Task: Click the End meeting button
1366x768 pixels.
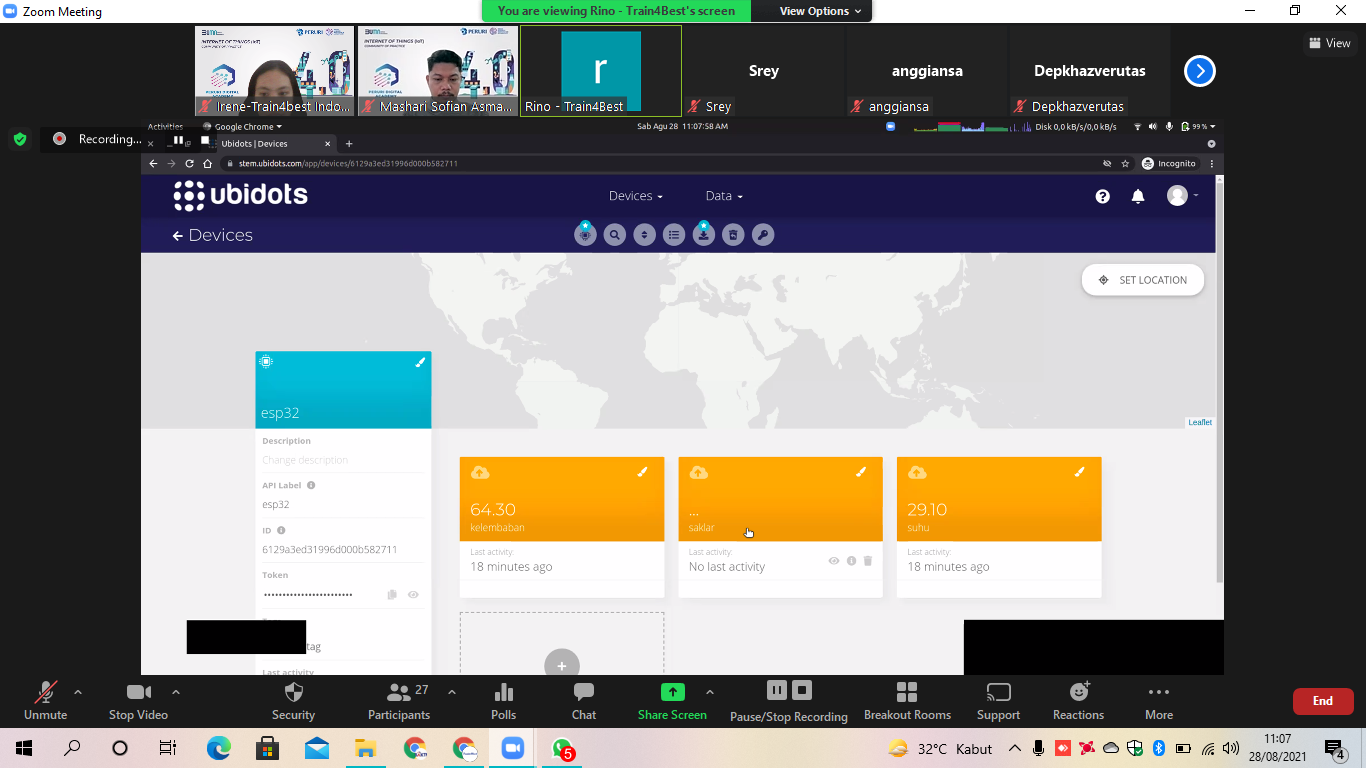Action: pyautogui.click(x=1323, y=701)
